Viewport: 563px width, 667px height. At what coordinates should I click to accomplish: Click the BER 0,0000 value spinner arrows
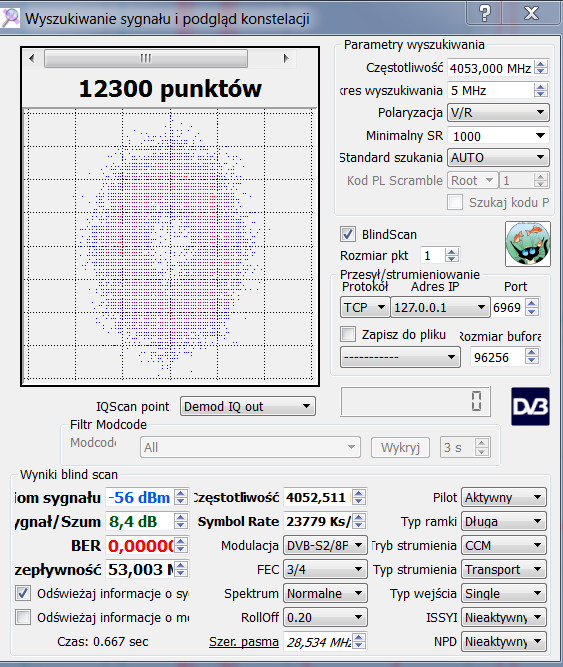[x=181, y=545]
